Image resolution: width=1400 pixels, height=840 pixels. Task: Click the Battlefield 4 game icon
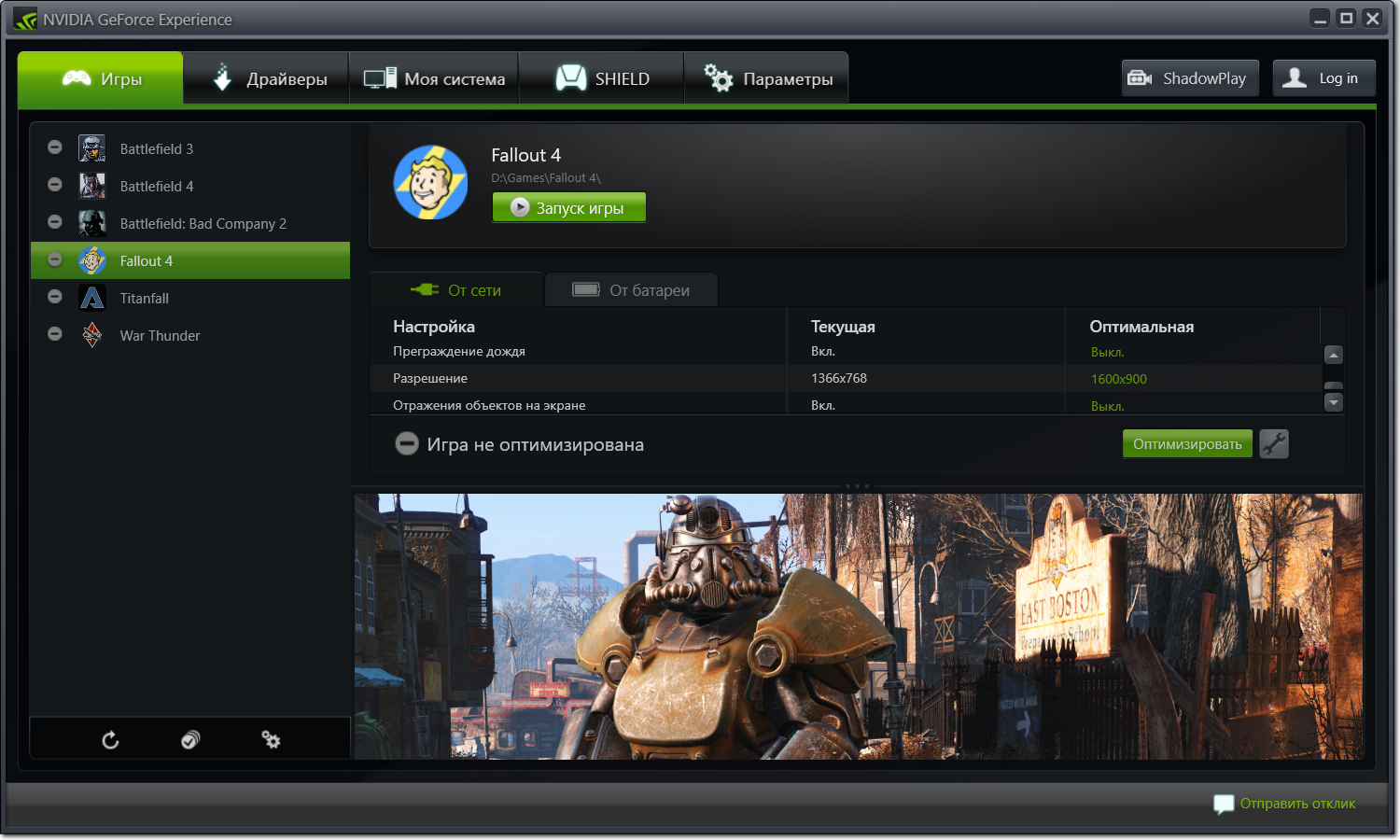tap(92, 186)
